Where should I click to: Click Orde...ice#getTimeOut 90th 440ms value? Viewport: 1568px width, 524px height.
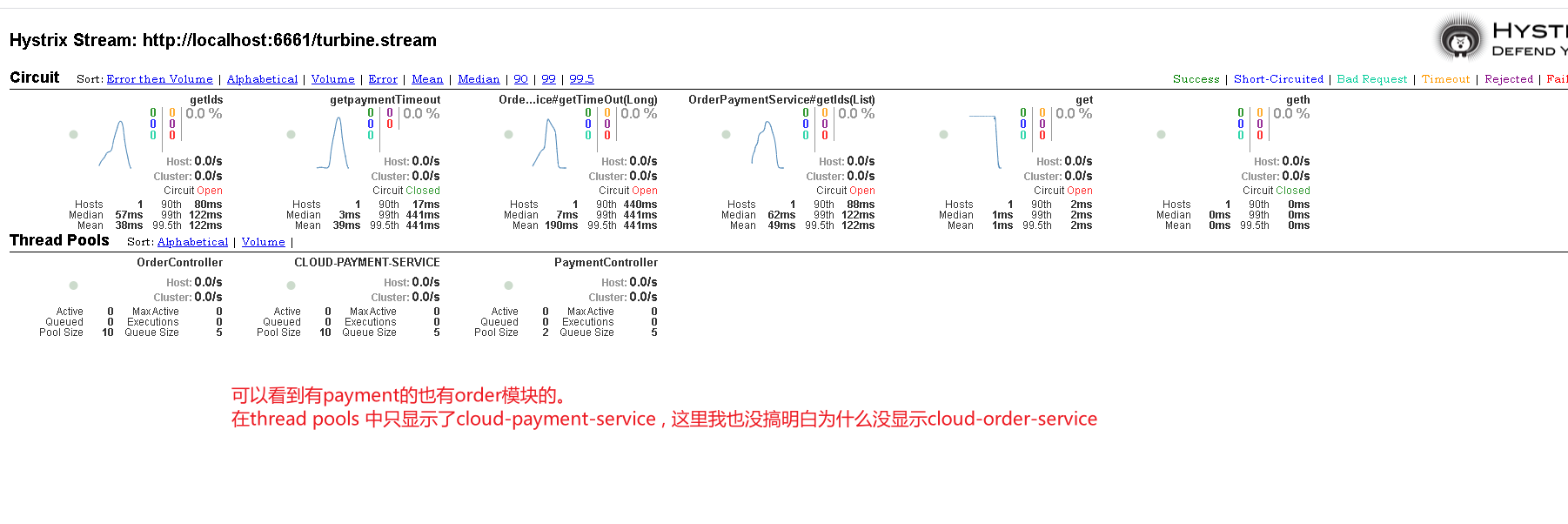(640, 205)
